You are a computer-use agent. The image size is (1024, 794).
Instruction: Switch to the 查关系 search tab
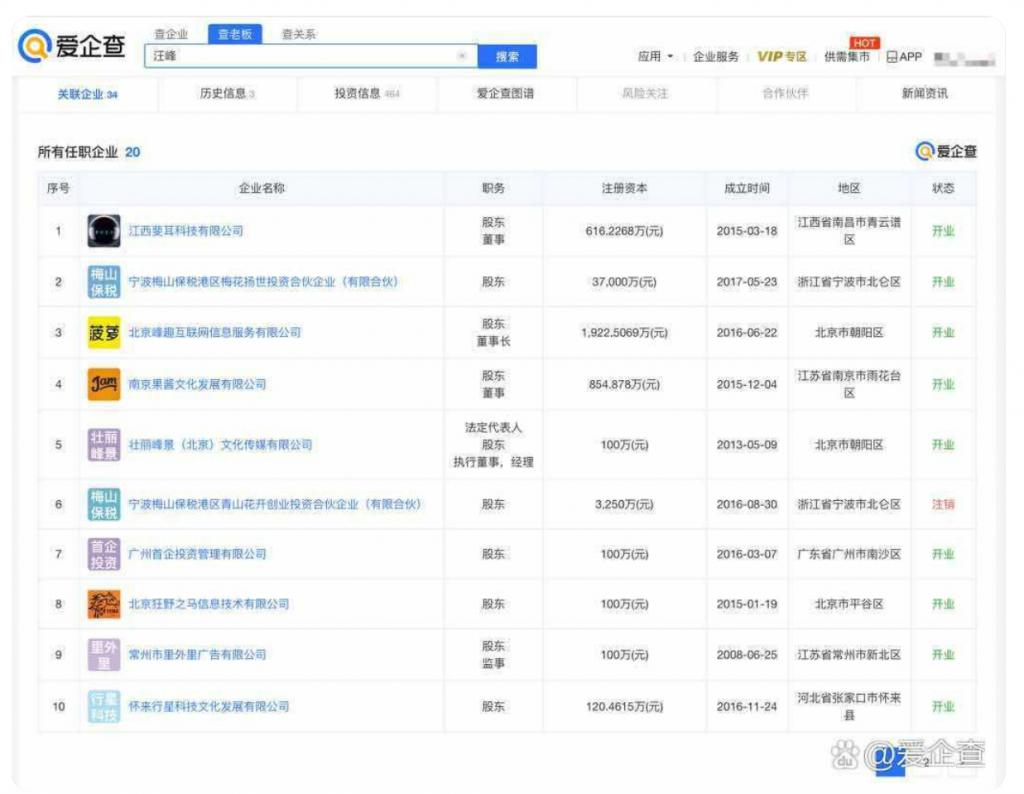pos(298,34)
